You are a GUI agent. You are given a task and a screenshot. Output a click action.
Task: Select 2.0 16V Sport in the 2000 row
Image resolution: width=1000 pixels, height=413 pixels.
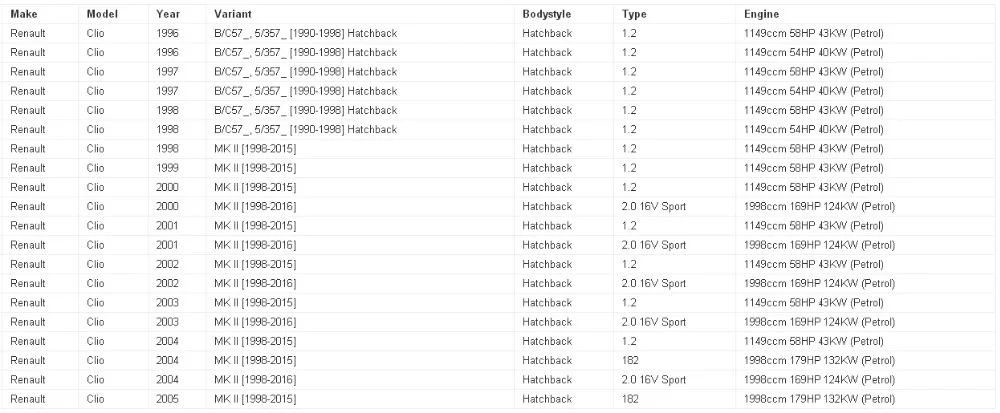click(654, 207)
